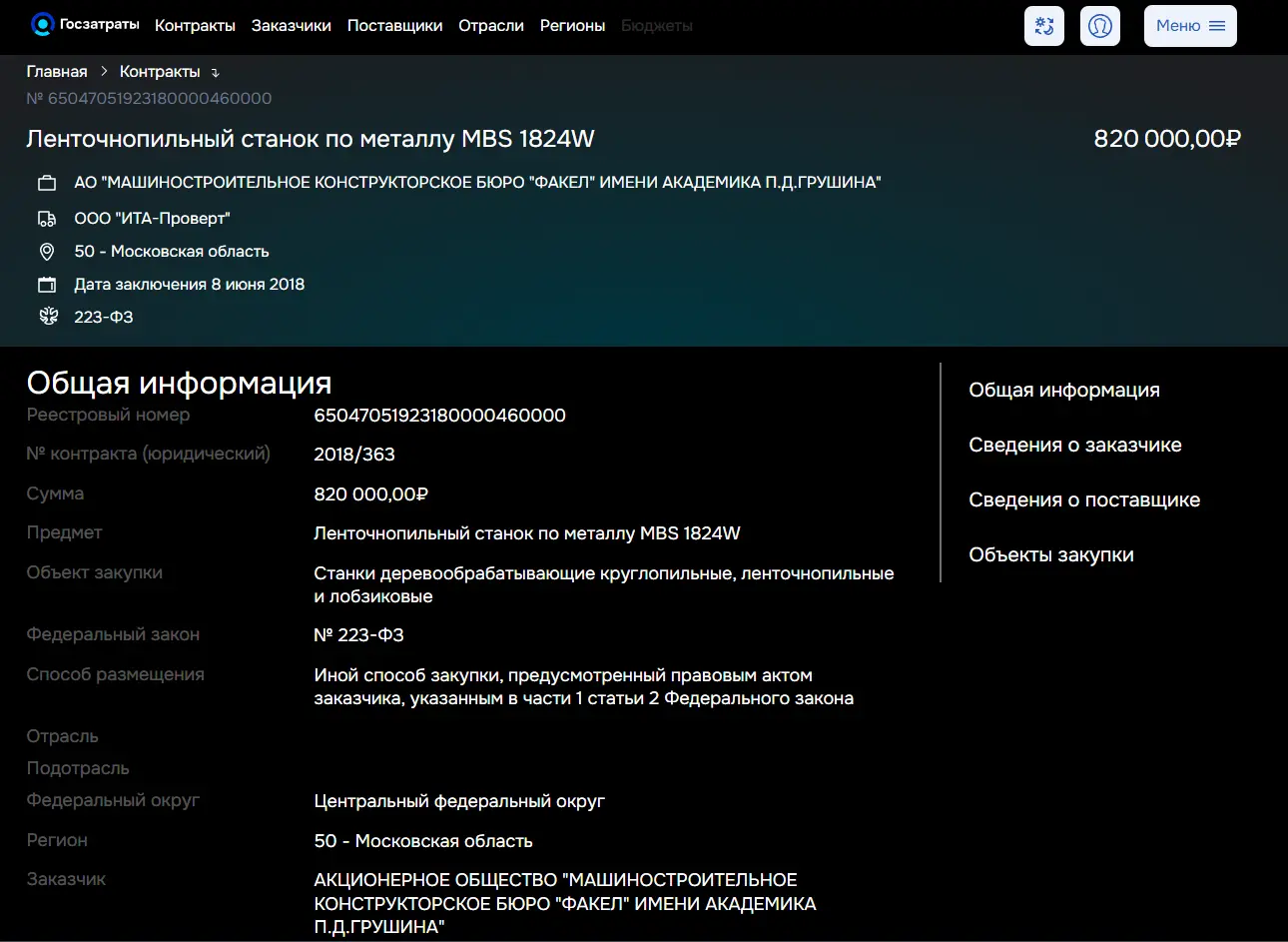
Task: Click the Отрасль field label
Action: (62, 736)
